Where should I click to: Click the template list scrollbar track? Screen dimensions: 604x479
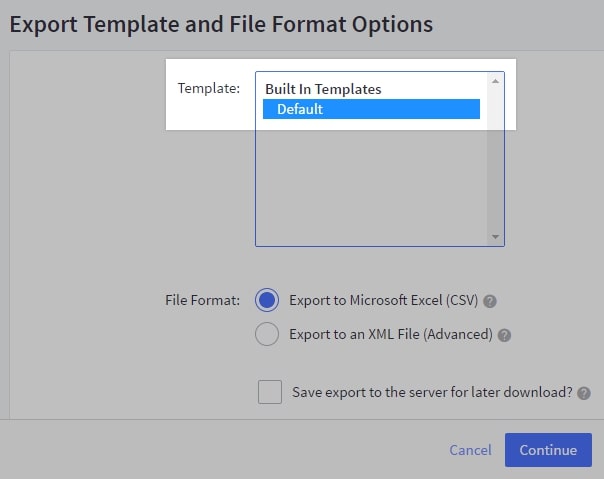[x=495, y=160]
